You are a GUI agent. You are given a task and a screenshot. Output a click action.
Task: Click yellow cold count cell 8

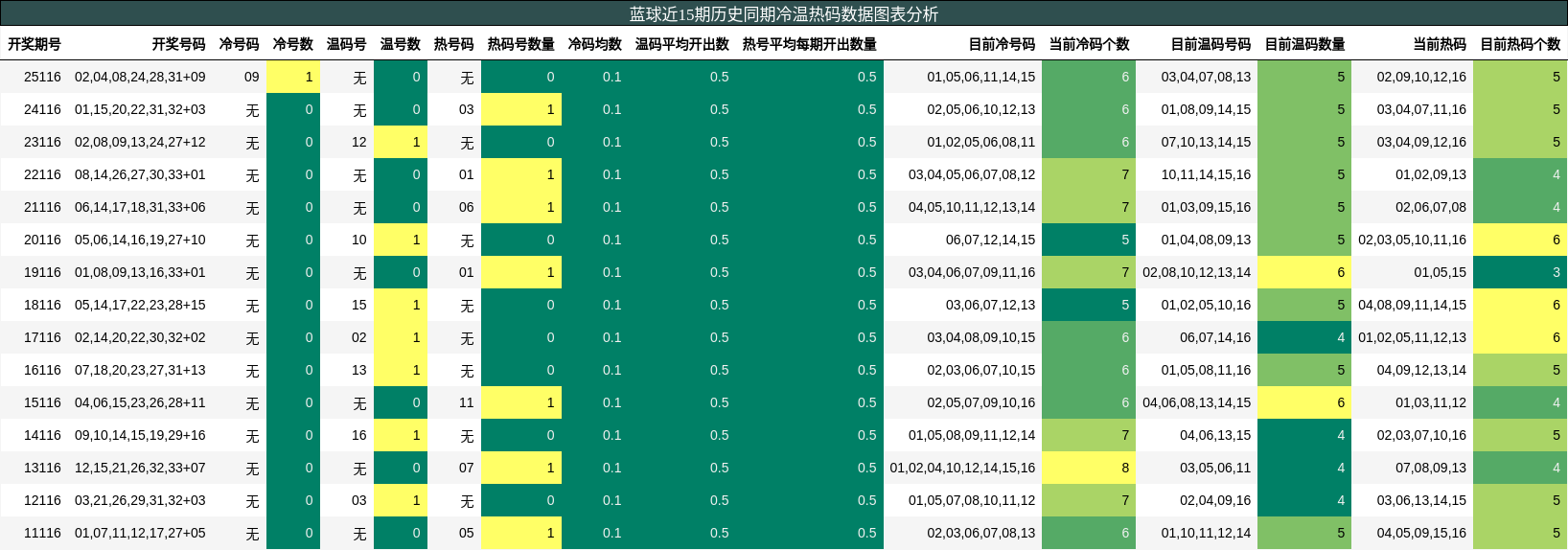pyautogui.click(x=1089, y=468)
